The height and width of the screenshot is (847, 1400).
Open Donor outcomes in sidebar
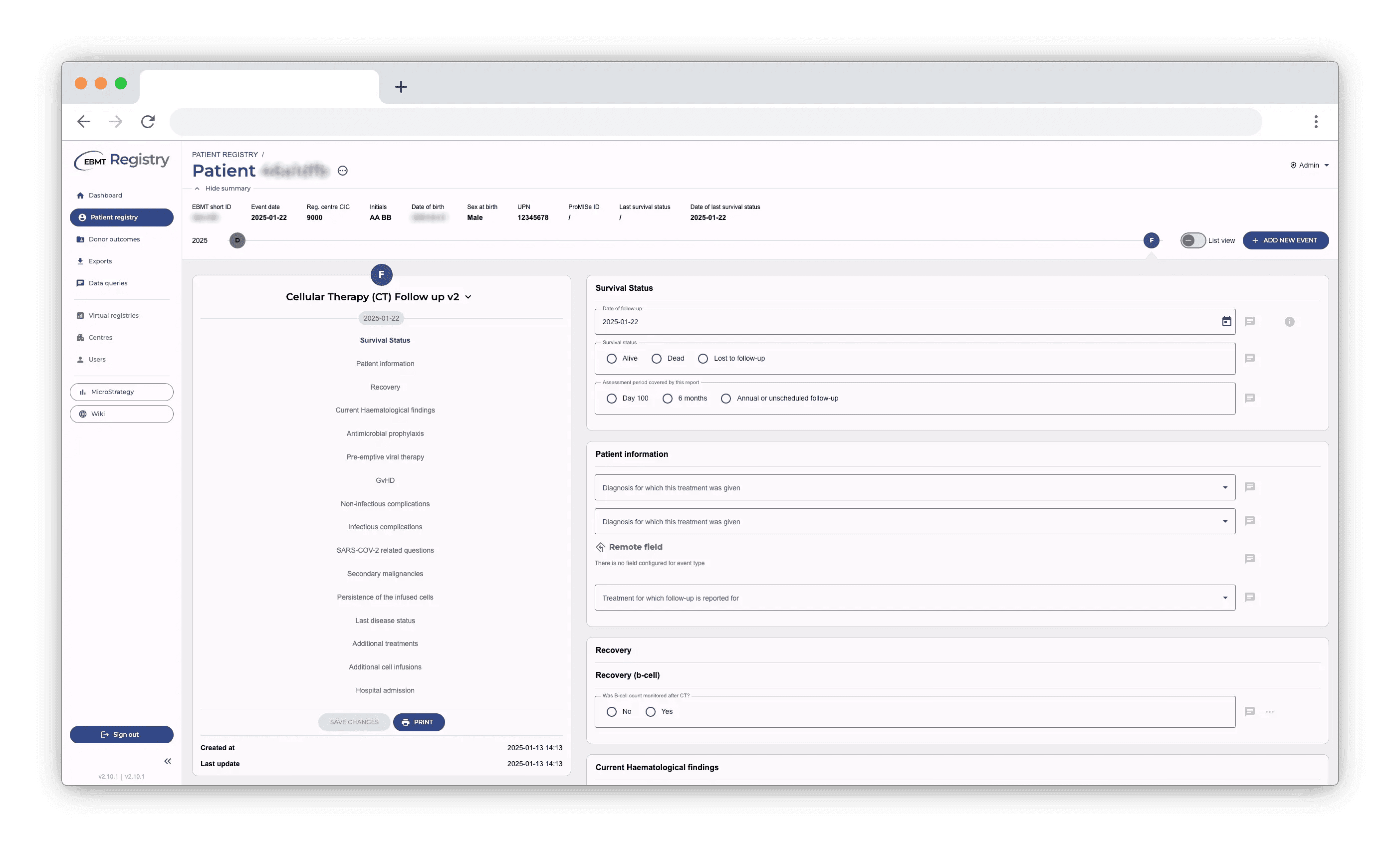pos(114,239)
